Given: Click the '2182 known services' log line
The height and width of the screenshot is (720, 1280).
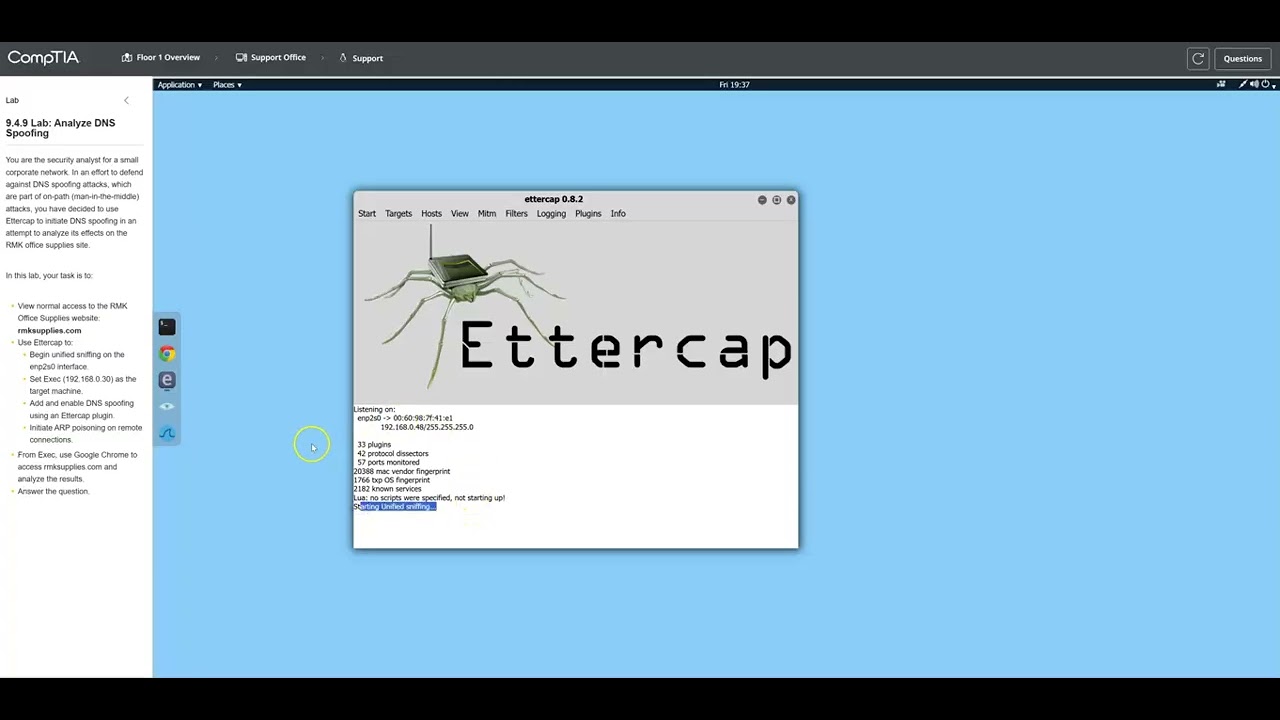Looking at the screenshot, I should tap(387, 489).
